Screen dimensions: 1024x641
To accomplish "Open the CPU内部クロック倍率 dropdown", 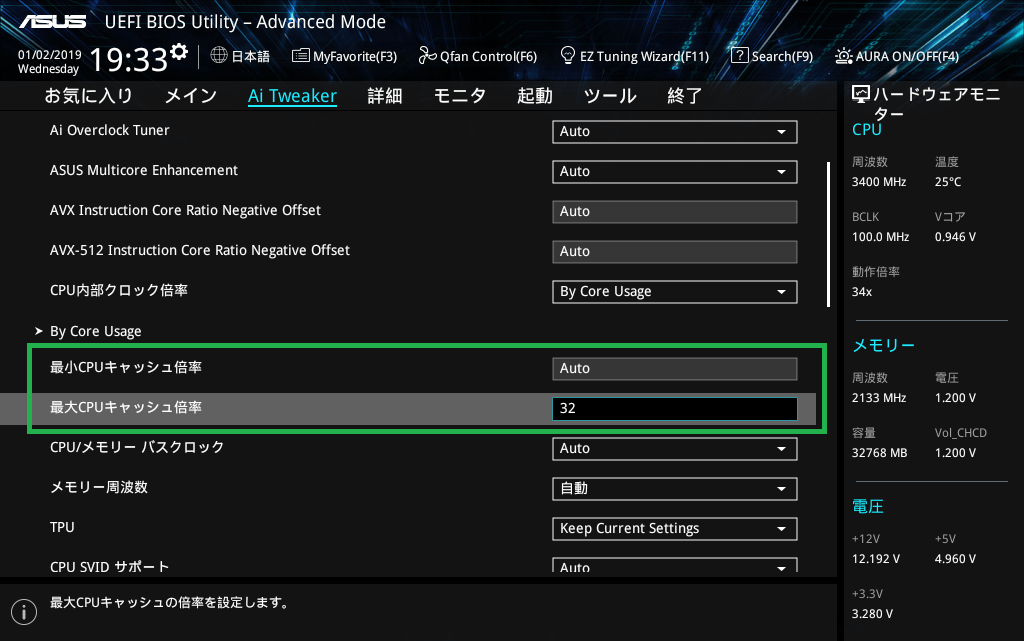I will point(675,292).
